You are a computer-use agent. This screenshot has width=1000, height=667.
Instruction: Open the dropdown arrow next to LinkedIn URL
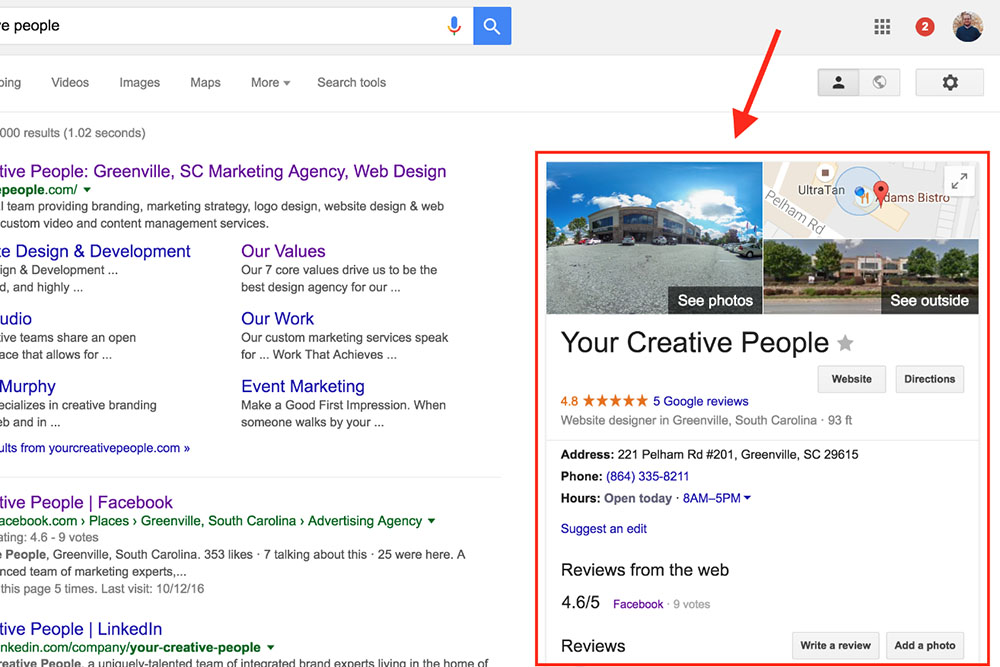(x=270, y=647)
